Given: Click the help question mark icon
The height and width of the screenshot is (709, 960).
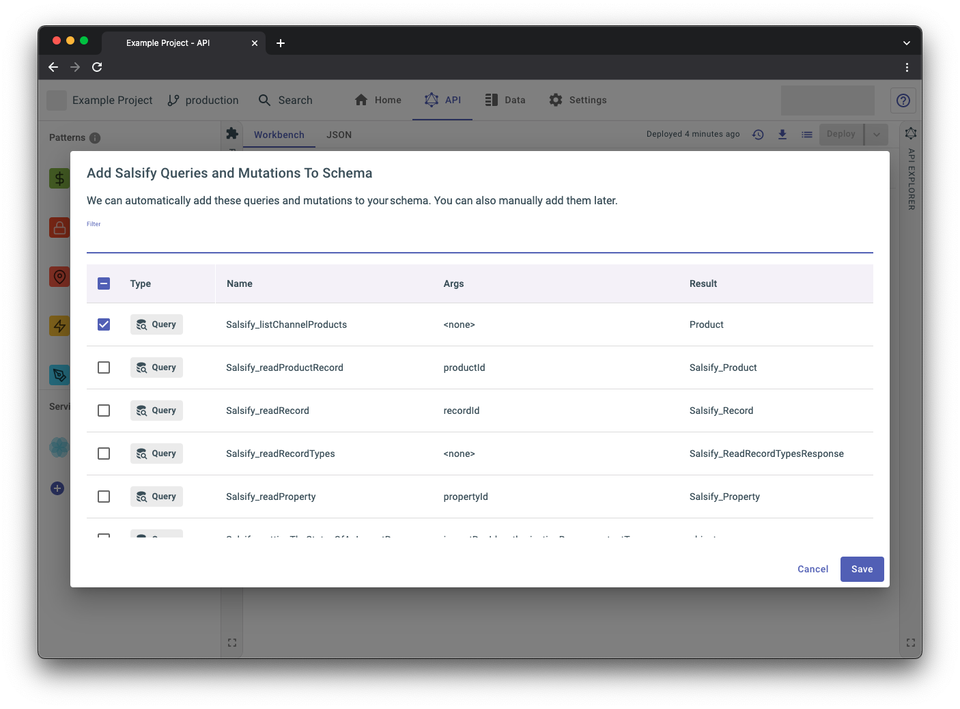Looking at the screenshot, I should 903,101.
